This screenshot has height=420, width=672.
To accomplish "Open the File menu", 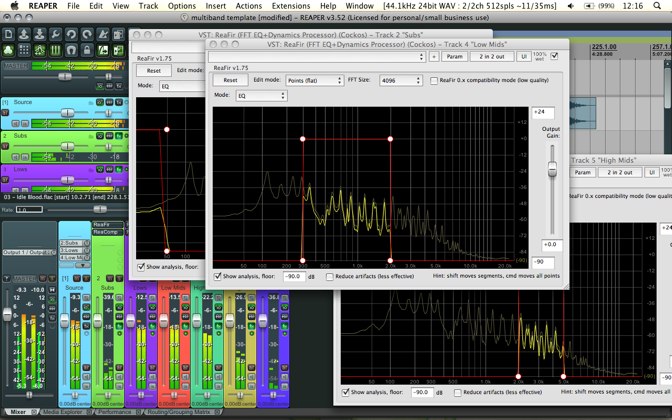I will click(x=73, y=6).
